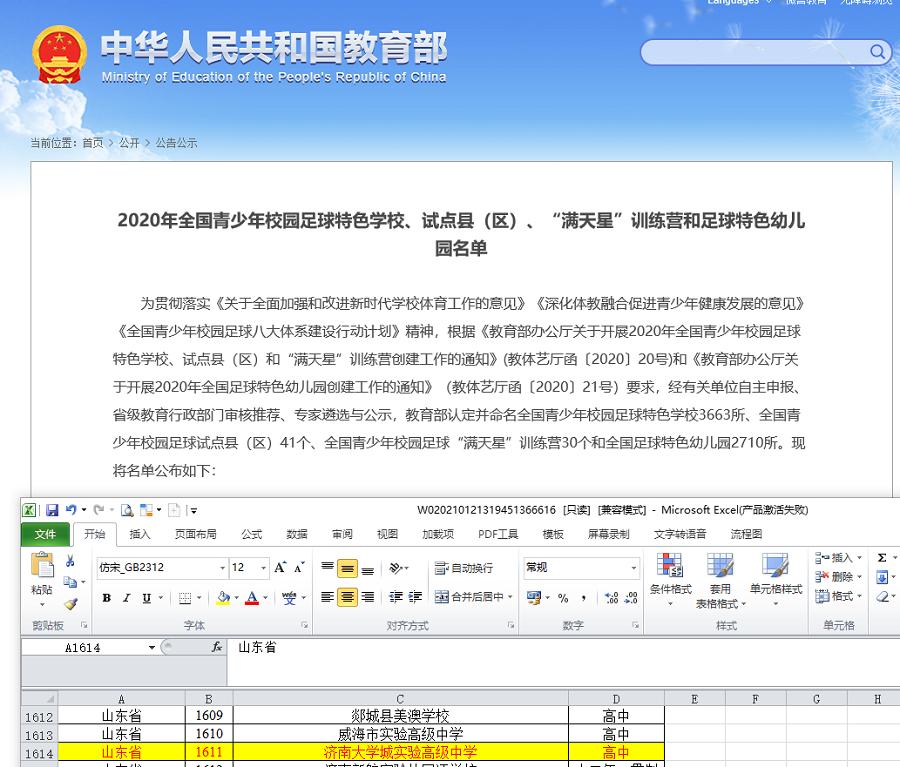Switch to the 视图 ribbon tab

[x=387, y=534]
